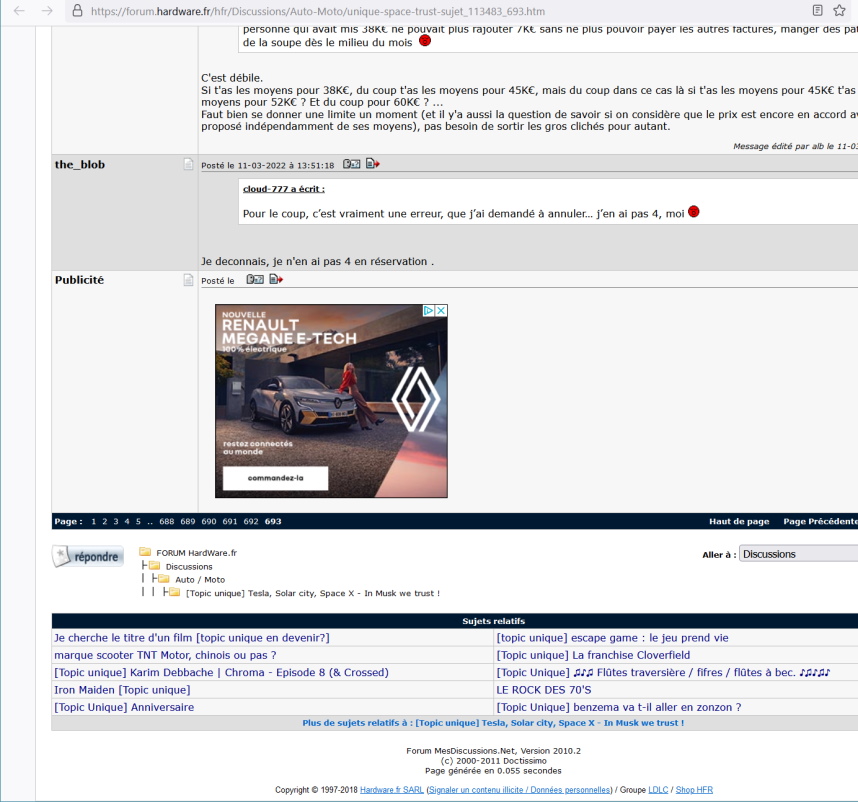Open La franchise Cloverfield topic
This screenshot has height=802, width=858.
pos(593,655)
